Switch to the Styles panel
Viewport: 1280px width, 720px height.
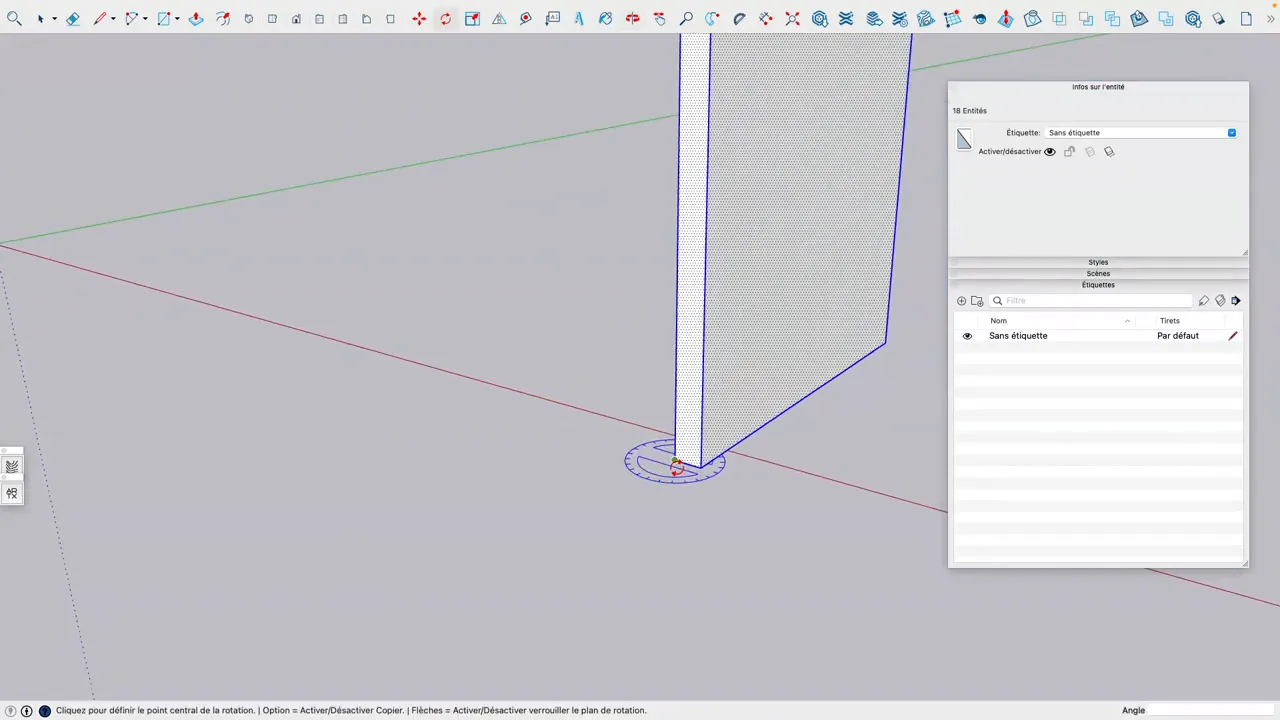pyautogui.click(x=1098, y=262)
